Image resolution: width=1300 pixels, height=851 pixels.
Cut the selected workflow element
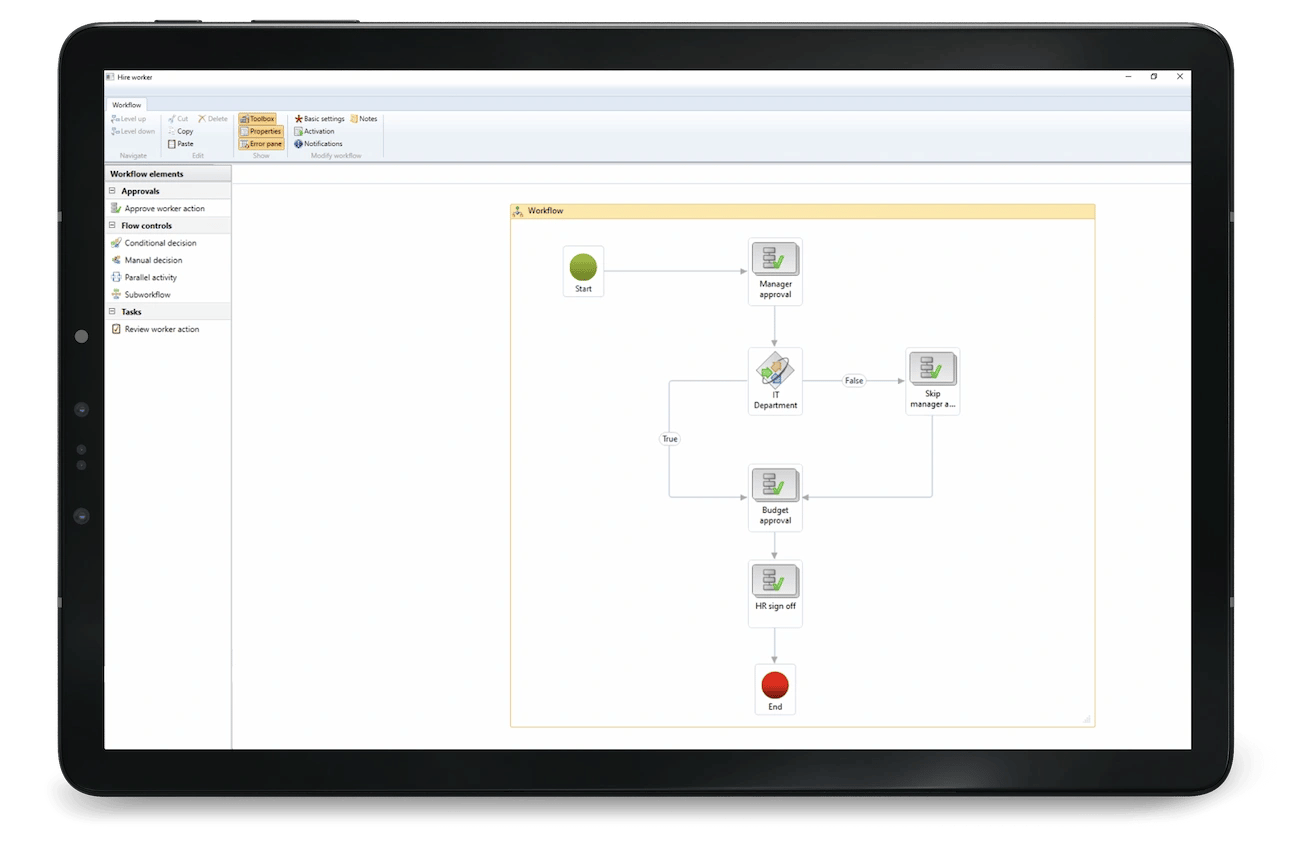178,119
